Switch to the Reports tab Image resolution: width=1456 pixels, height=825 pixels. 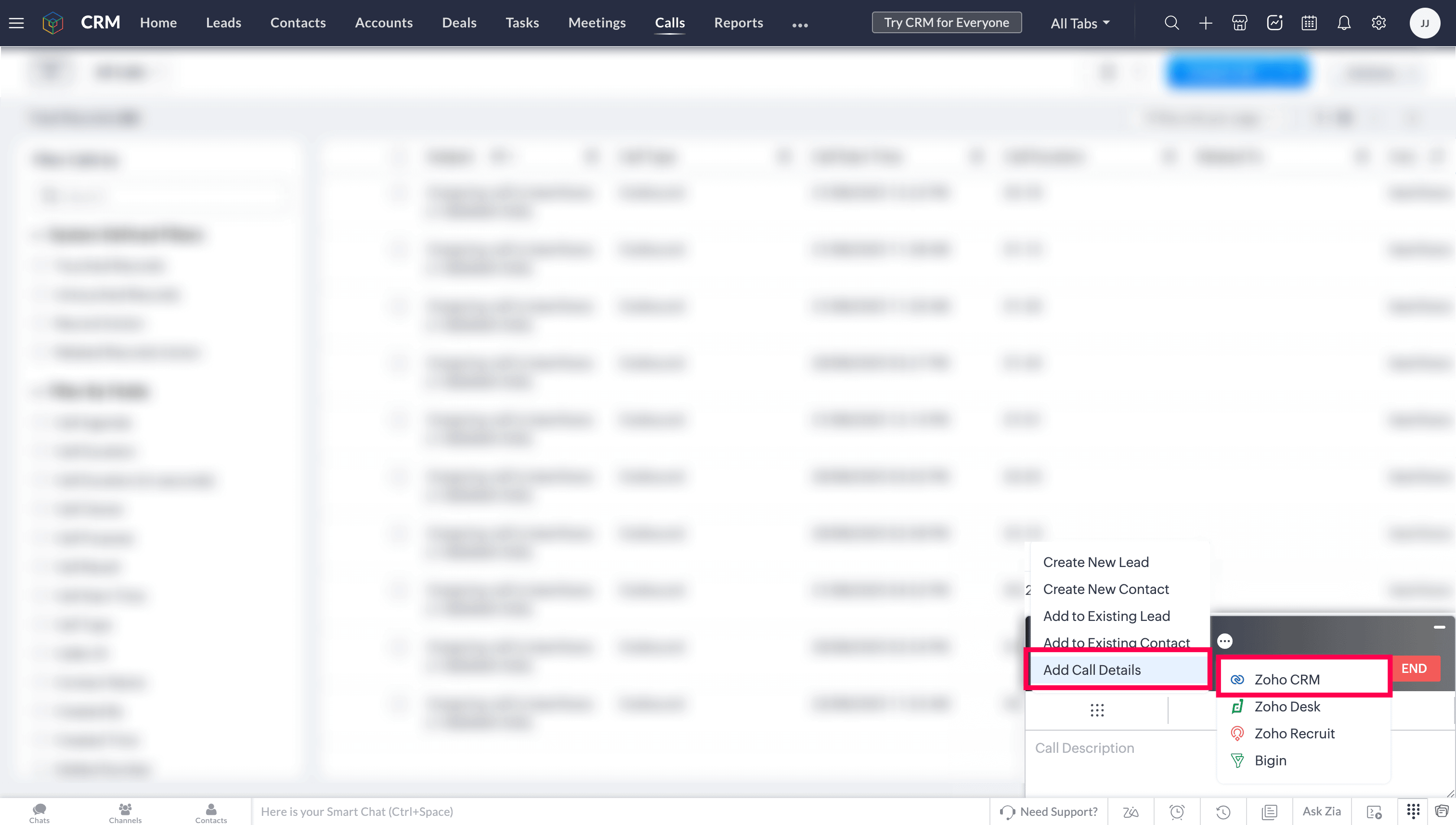click(x=738, y=23)
